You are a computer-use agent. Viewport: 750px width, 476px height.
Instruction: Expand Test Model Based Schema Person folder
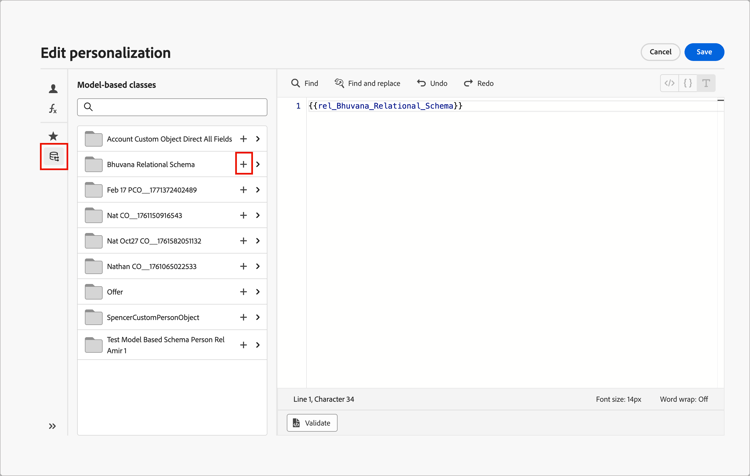coord(258,345)
